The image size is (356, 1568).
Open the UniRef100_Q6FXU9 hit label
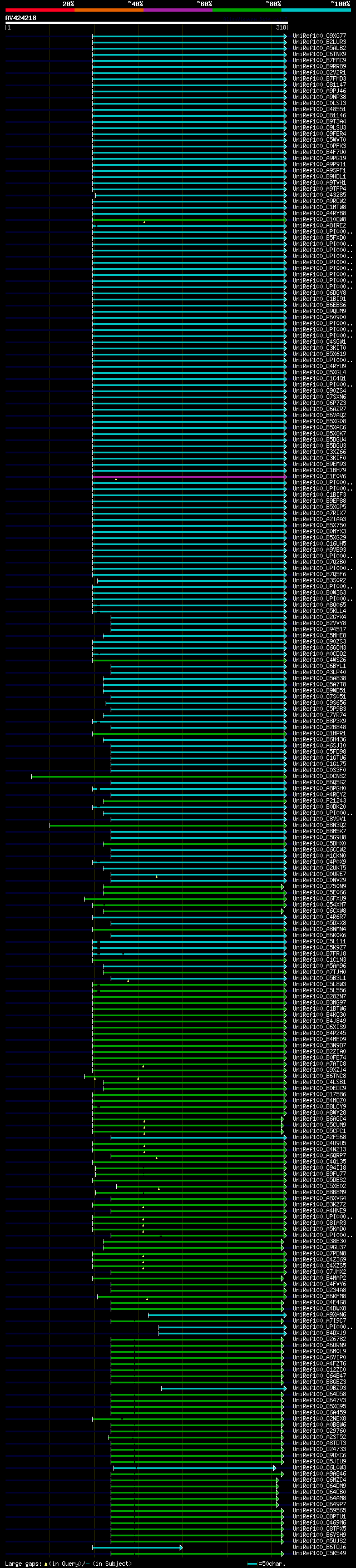coord(319,898)
